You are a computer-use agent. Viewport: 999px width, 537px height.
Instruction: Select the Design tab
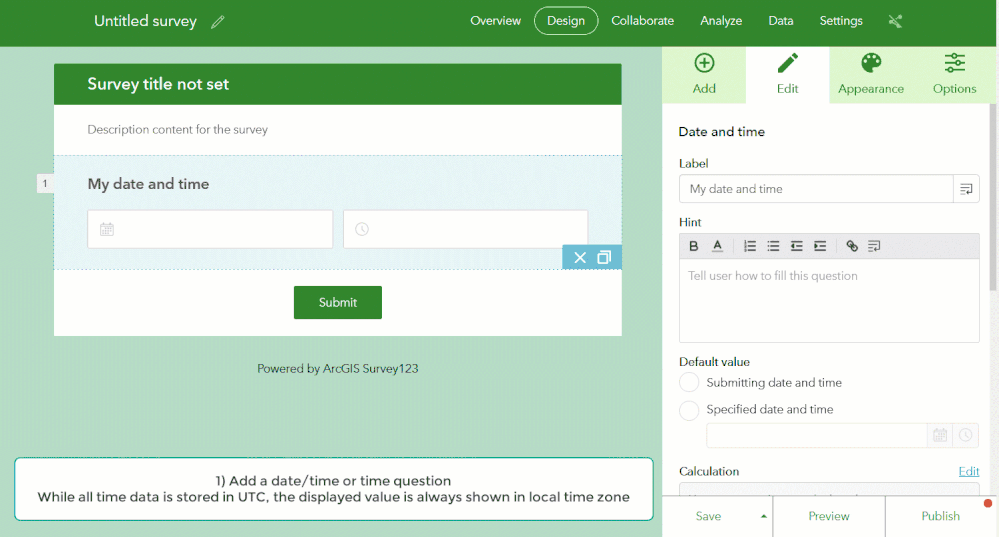(566, 20)
